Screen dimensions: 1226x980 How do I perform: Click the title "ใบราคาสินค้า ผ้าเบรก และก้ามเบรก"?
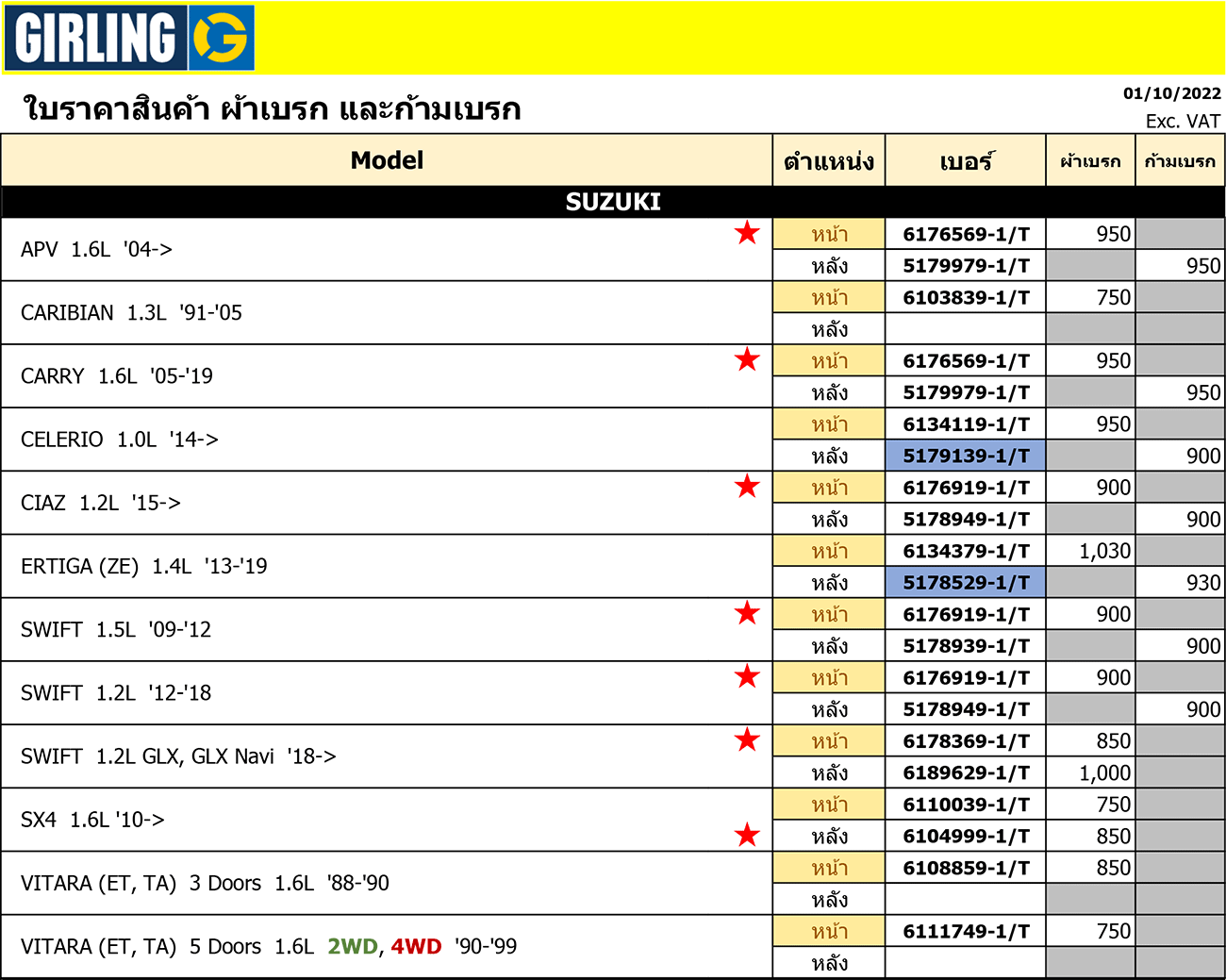(x=273, y=108)
